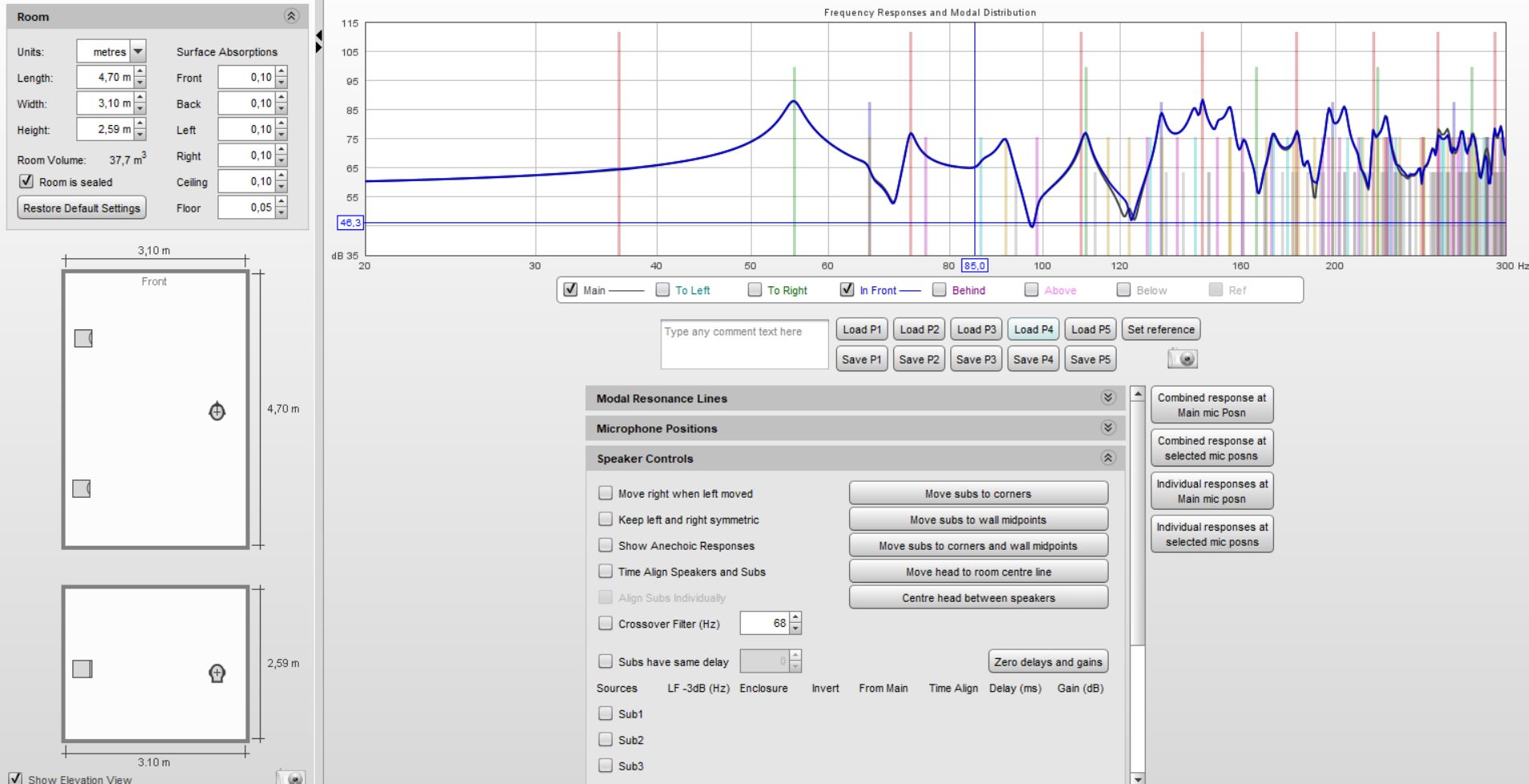The width and height of the screenshot is (1529, 784).
Task: Click Zero delays and gains
Action: [x=1048, y=661]
